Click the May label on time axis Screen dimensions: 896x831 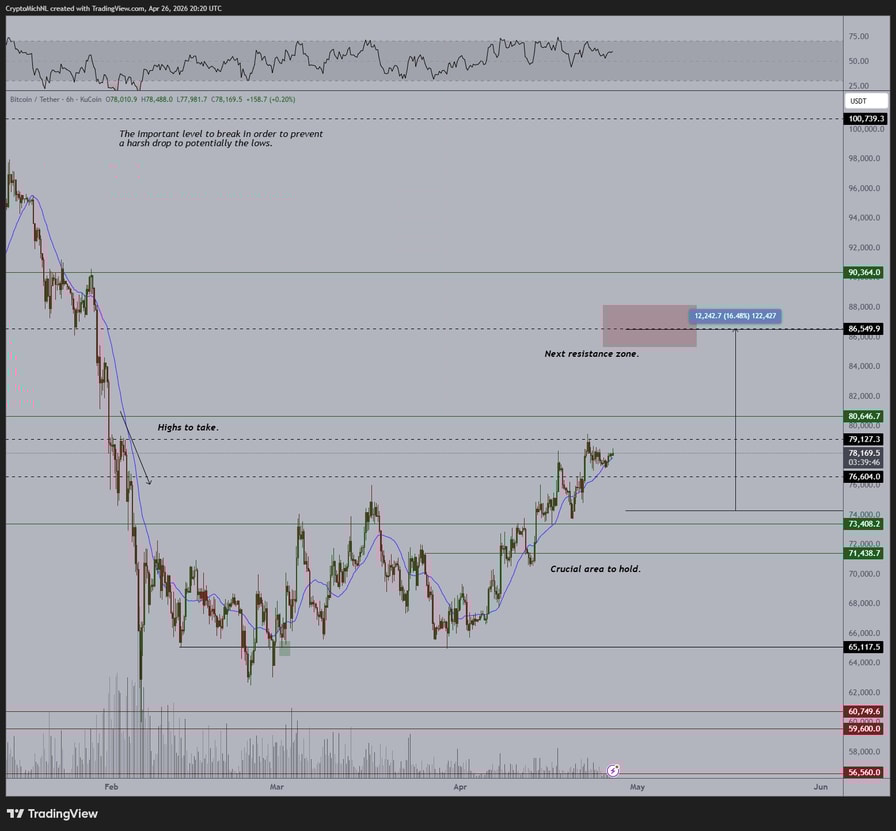[x=637, y=787]
